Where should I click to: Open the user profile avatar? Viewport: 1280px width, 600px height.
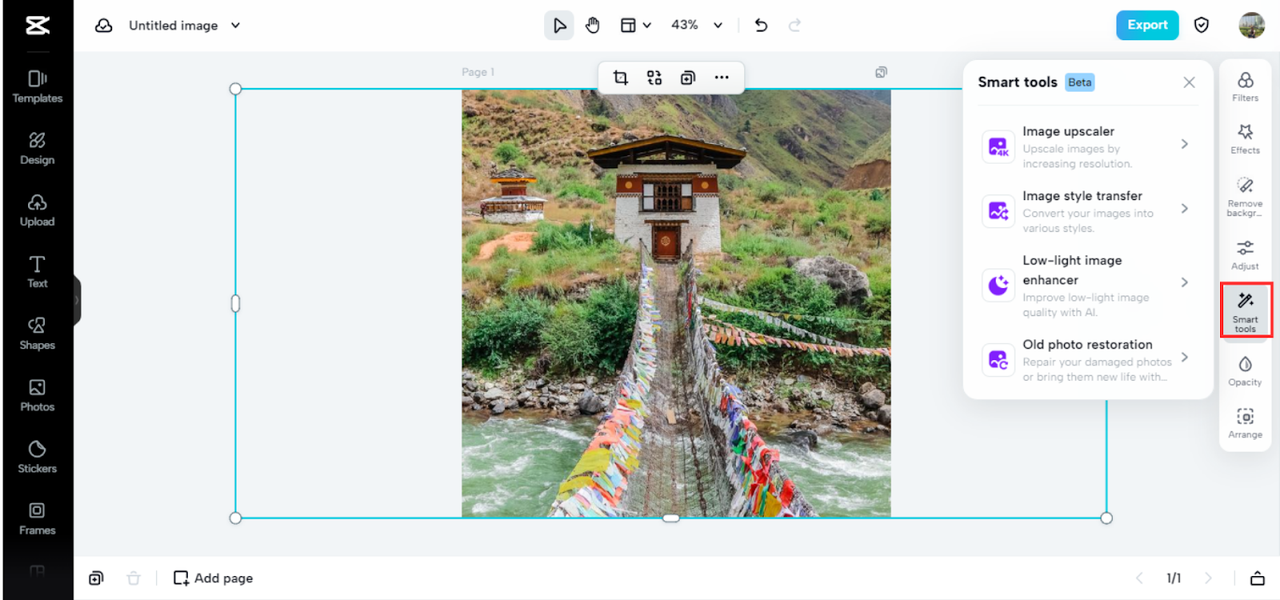click(x=1251, y=25)
